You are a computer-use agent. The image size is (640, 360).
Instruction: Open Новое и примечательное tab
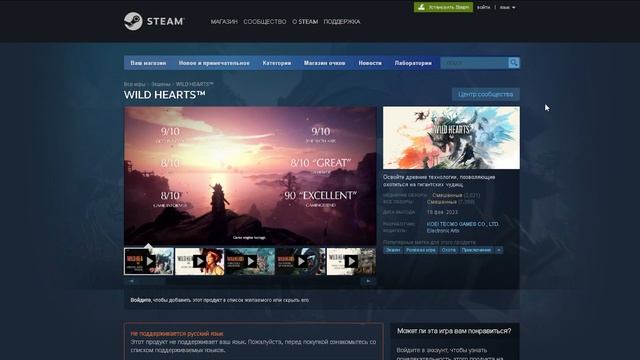point(214,63)
